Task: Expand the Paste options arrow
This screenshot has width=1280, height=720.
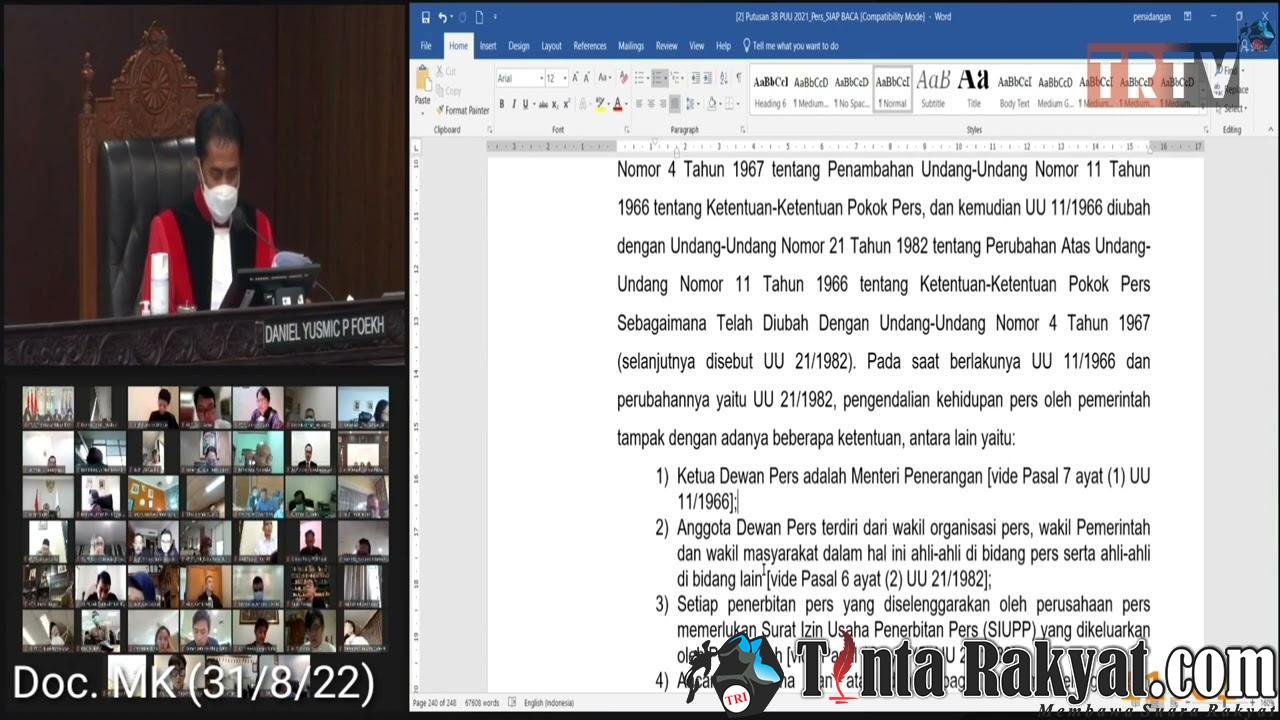Action: [422, 113]
